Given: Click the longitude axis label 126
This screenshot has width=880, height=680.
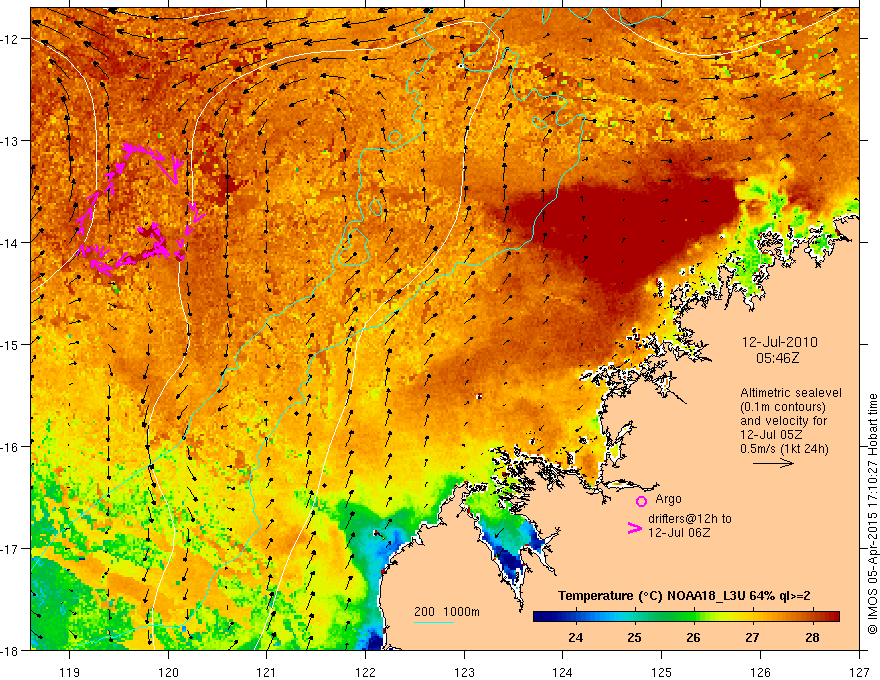Looking at the screenshot, I should pyautogui.click(x=760, y=672).
